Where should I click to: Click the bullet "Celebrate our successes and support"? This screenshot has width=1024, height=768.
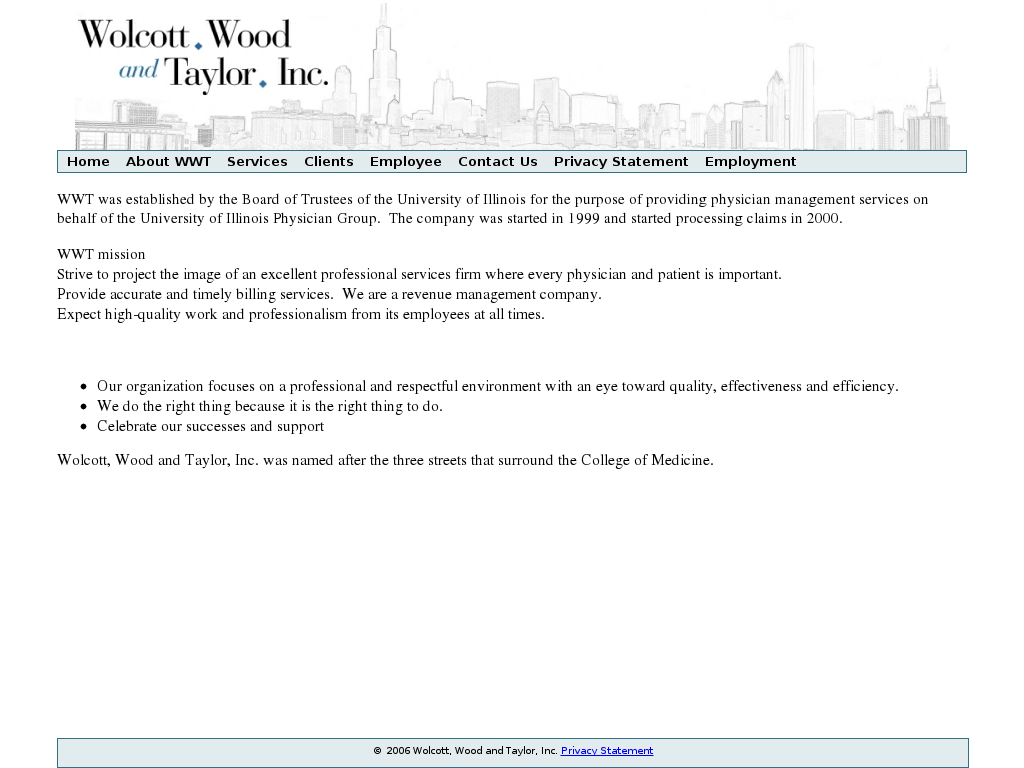coord(210,426)
